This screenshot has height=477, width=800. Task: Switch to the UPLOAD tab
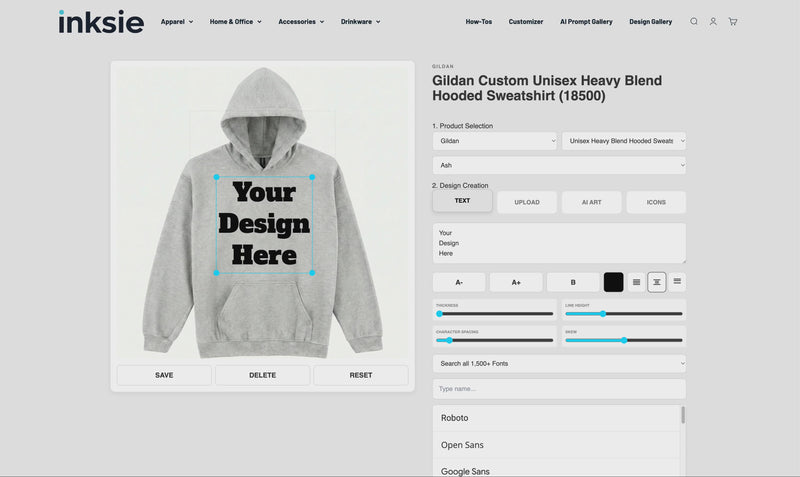coord(527,202)
